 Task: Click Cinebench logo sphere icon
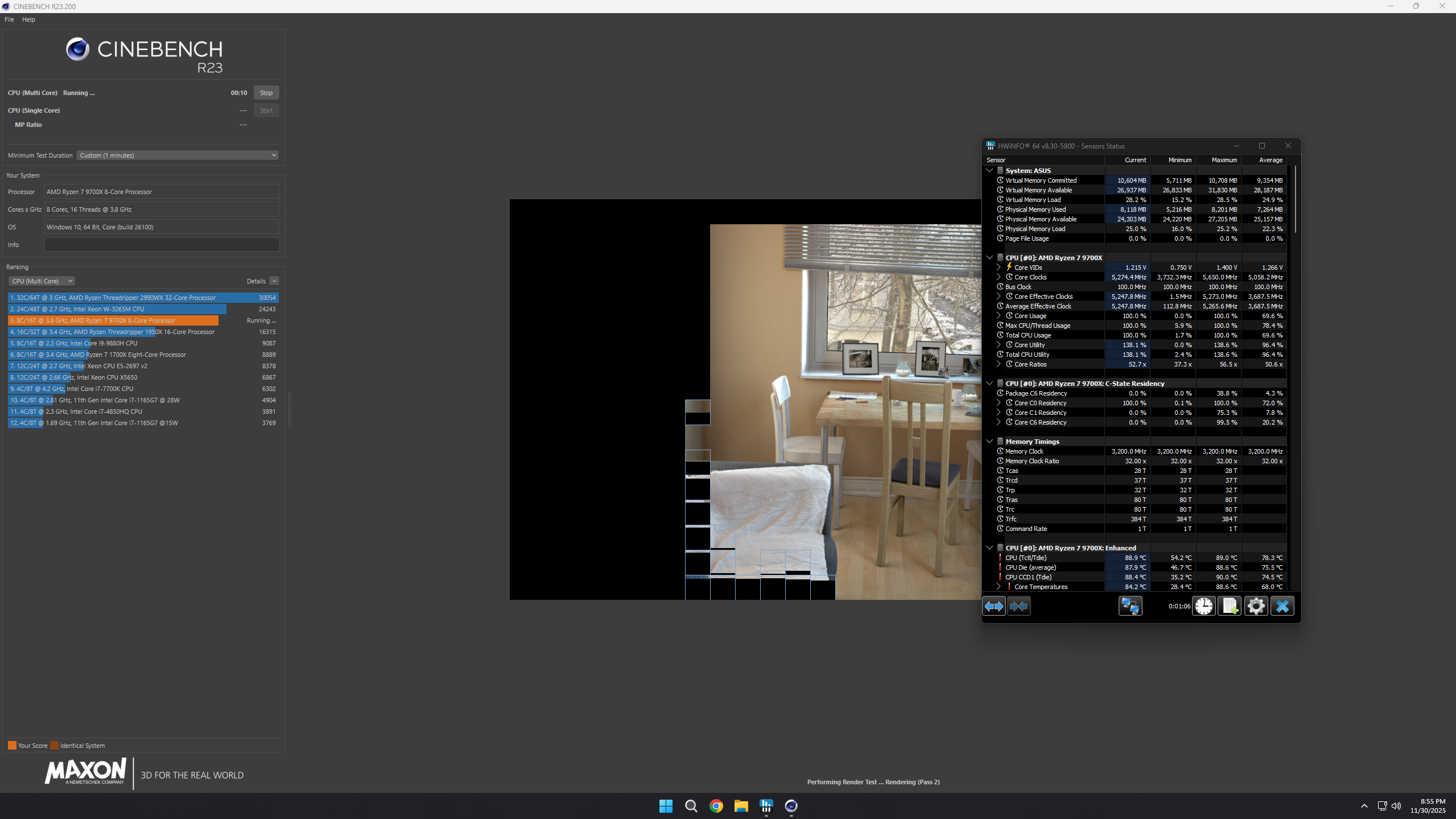coord(77,49)
